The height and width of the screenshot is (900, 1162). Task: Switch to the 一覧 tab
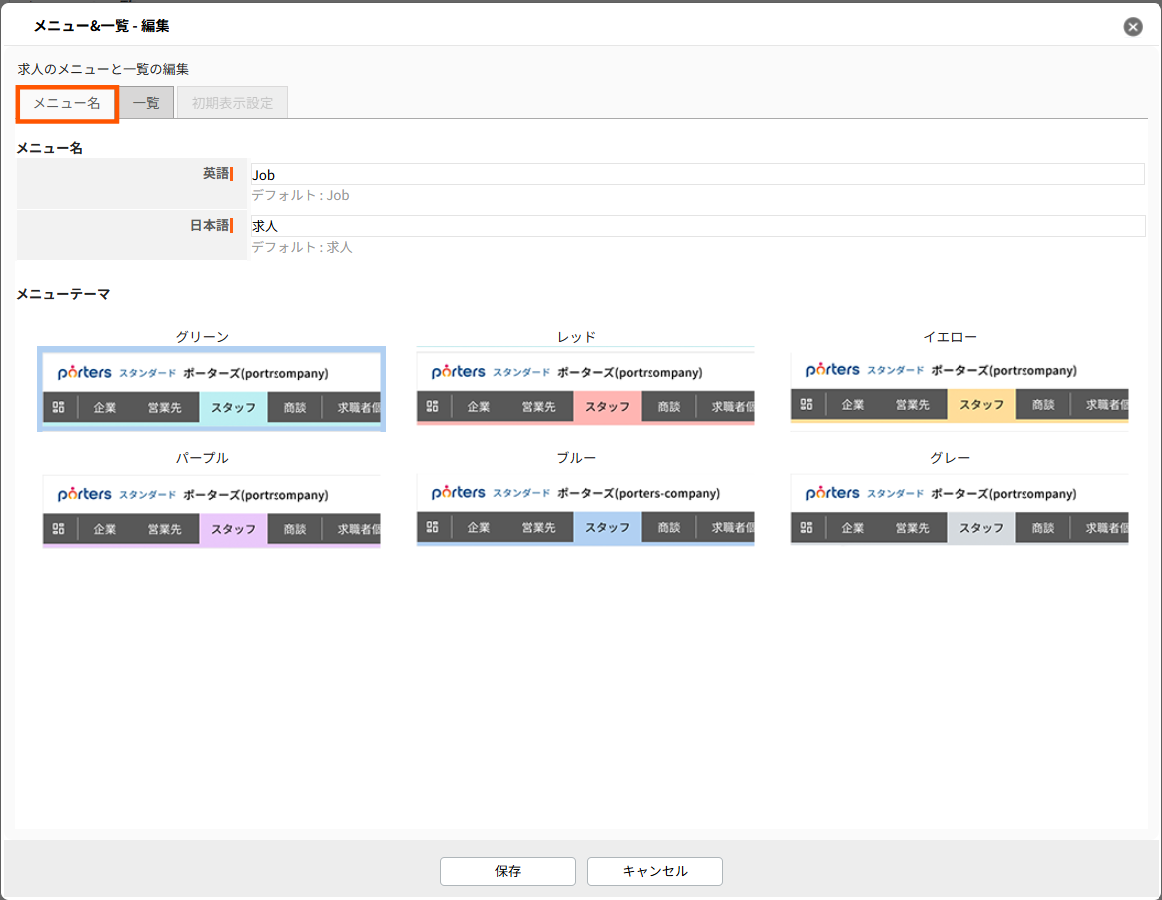point(147,103)
